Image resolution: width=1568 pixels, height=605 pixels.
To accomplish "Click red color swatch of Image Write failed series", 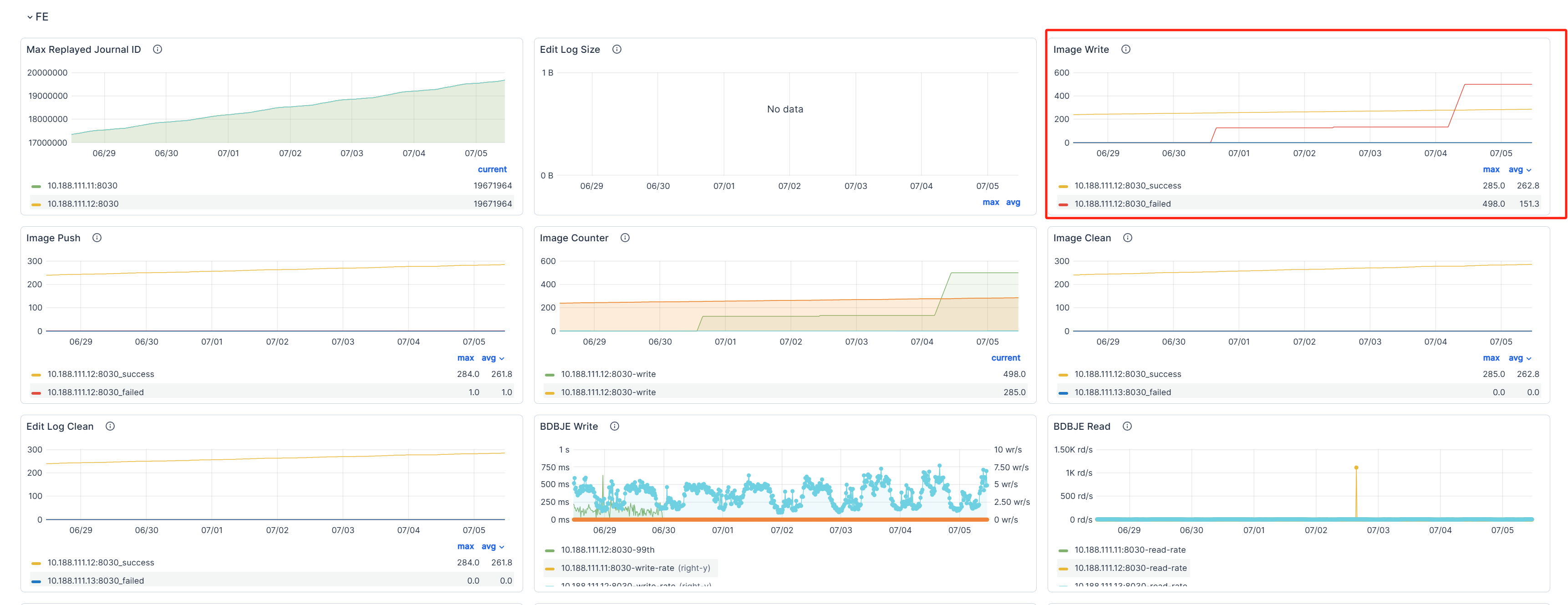I will pos(1063,204).
